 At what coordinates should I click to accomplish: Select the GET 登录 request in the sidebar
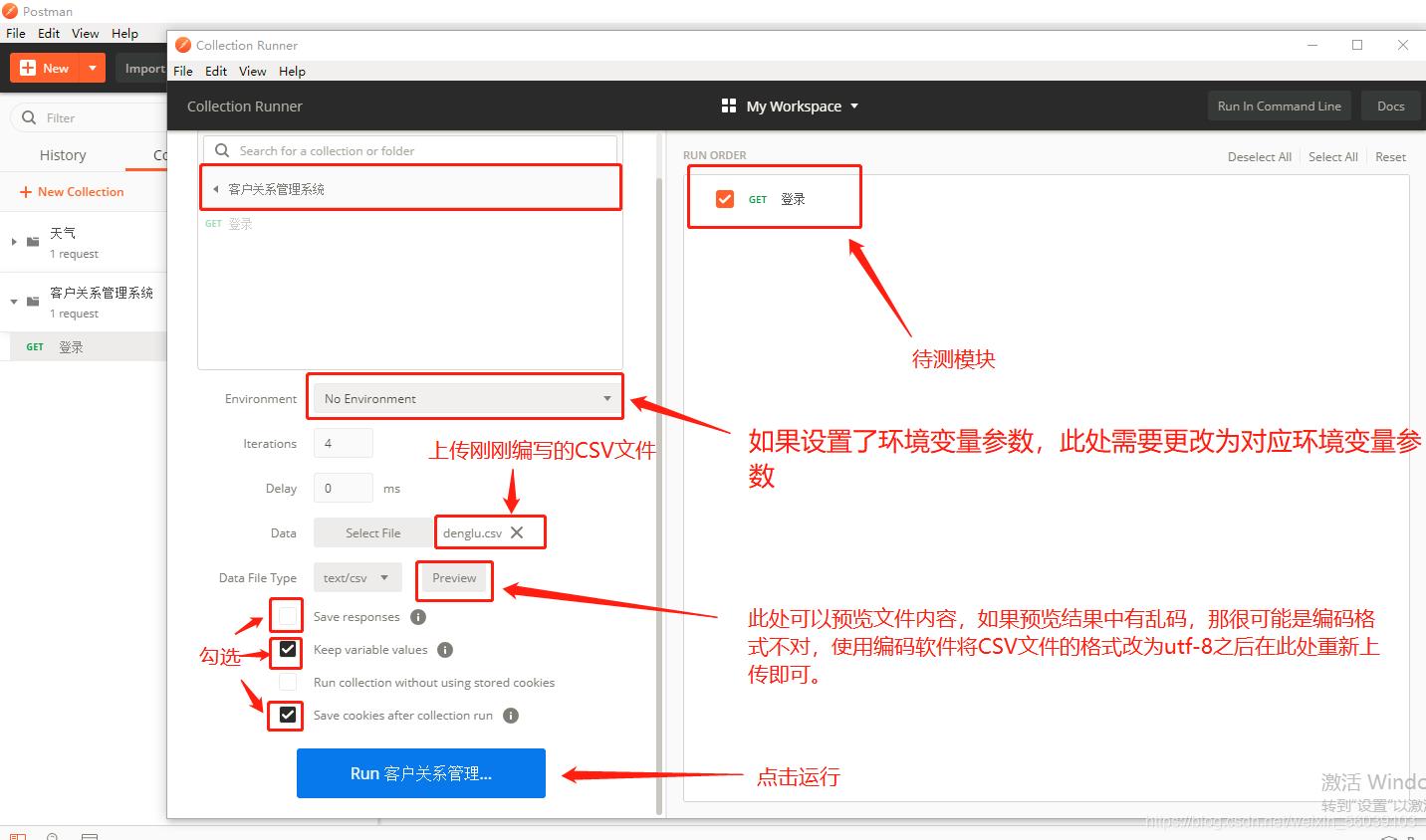click(84, 346)
